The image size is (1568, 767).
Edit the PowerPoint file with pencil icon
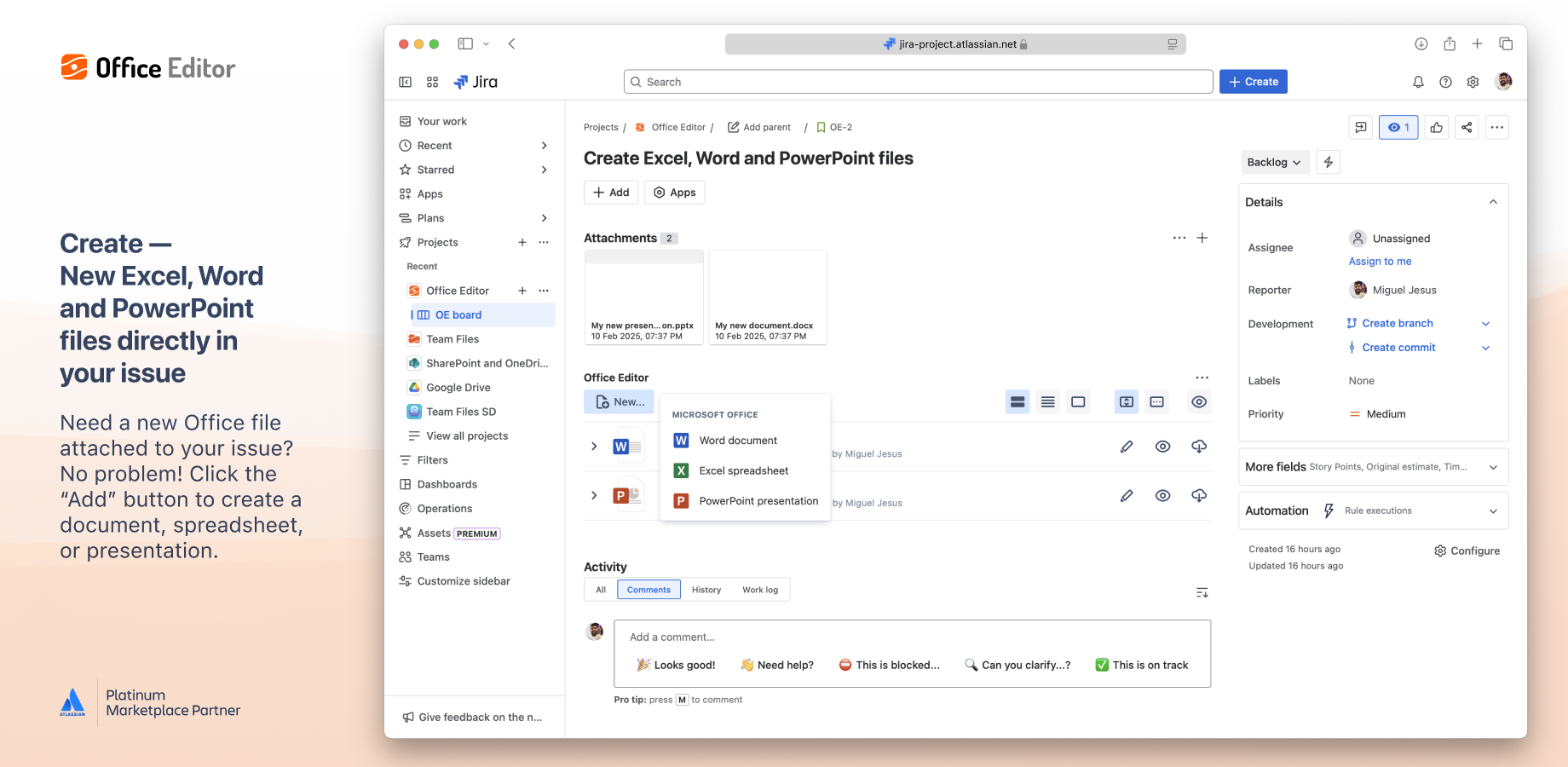pyautogui.click(x=1127, y=496)
